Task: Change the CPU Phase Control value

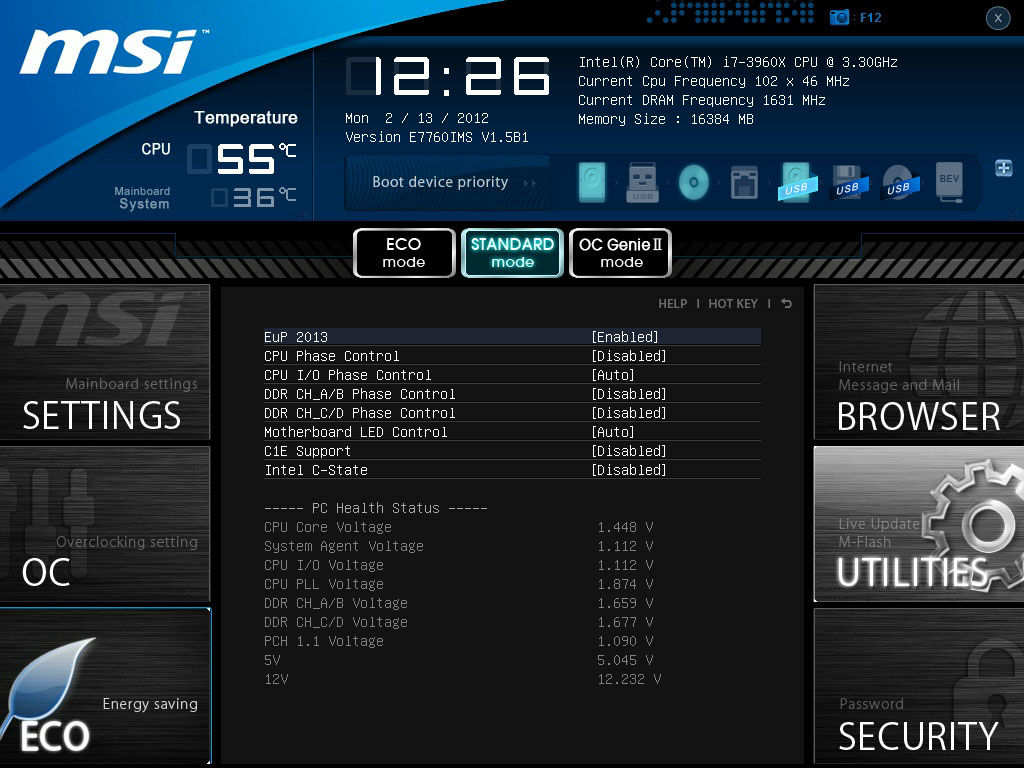Action: (x=629, y=356)
